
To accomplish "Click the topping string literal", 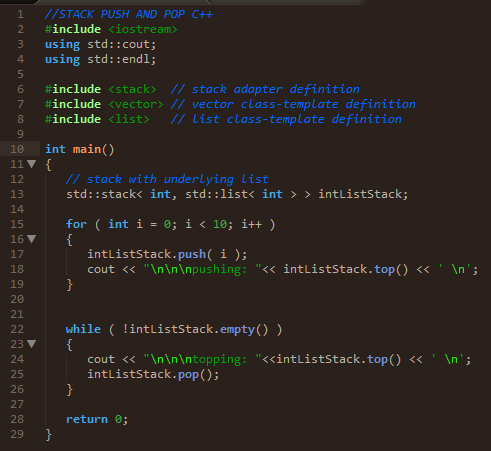I will coord(202,359).
